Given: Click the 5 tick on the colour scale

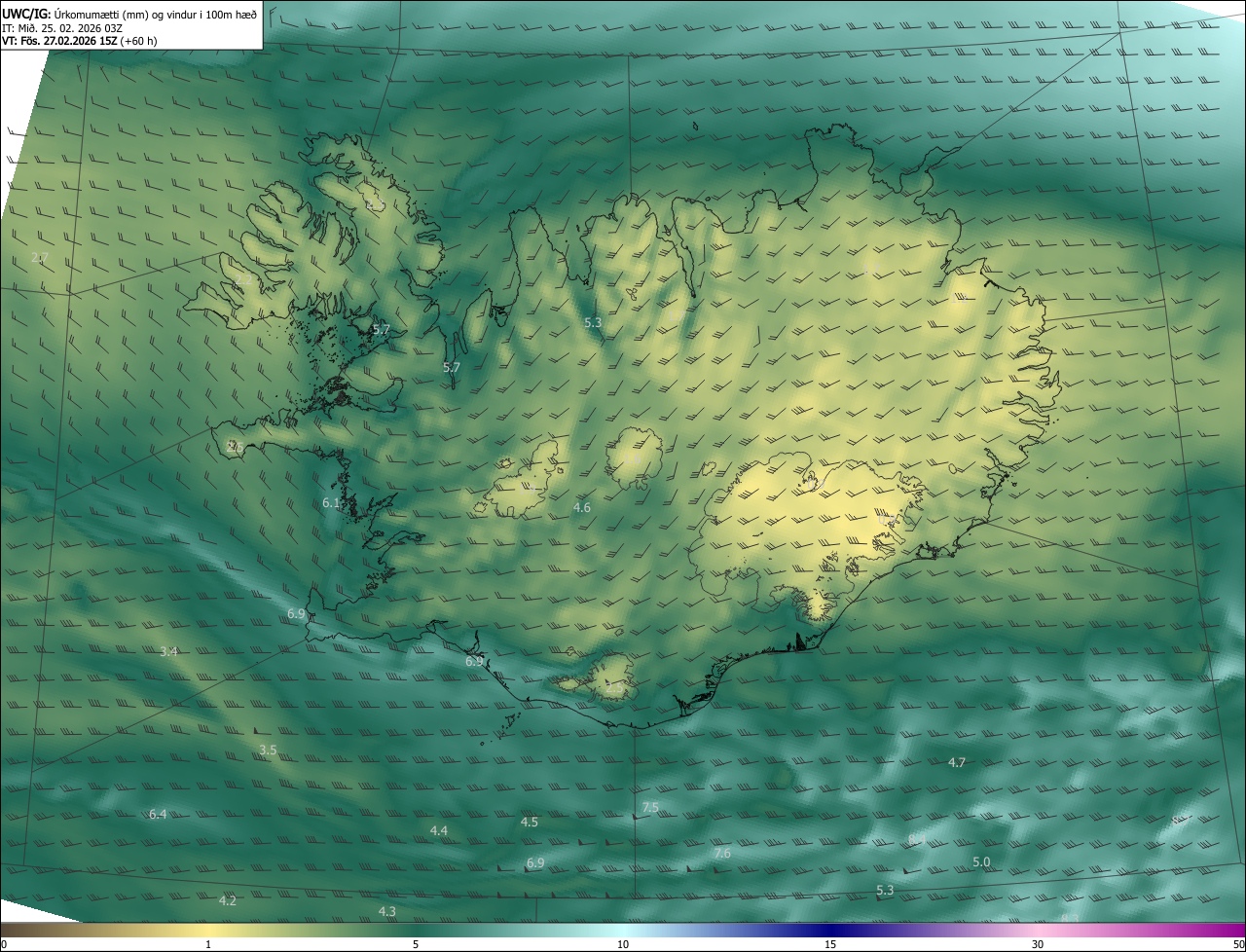Looking at the screenshot, I should pyautogui.click(x=416, y=944).
